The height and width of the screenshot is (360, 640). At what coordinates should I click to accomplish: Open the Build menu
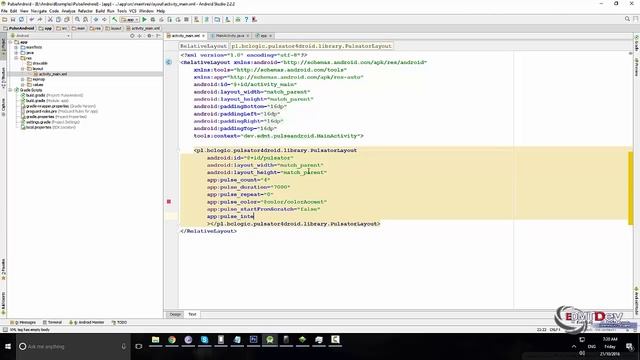tap(100, 11)
